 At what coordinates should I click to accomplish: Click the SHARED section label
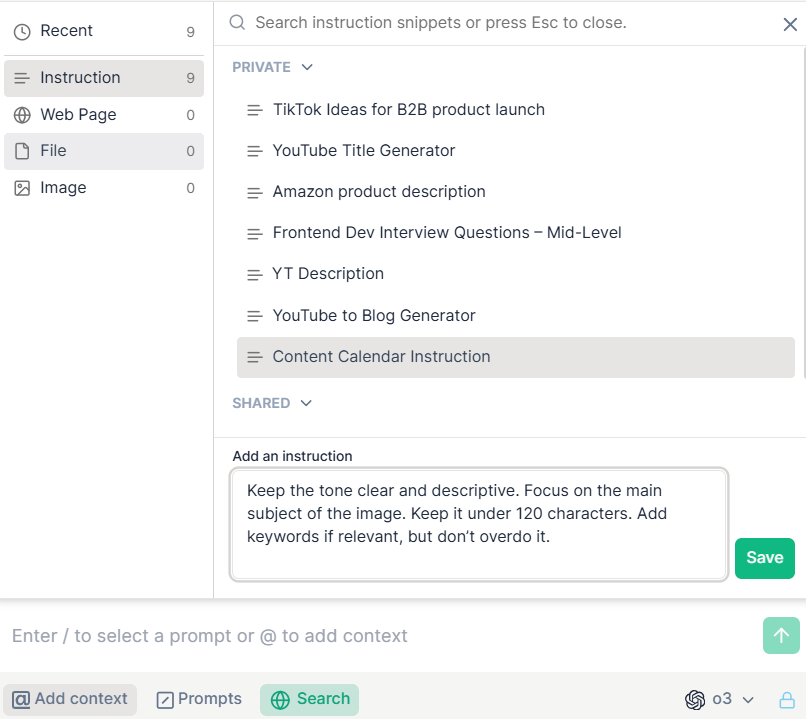tap(261, 403)
